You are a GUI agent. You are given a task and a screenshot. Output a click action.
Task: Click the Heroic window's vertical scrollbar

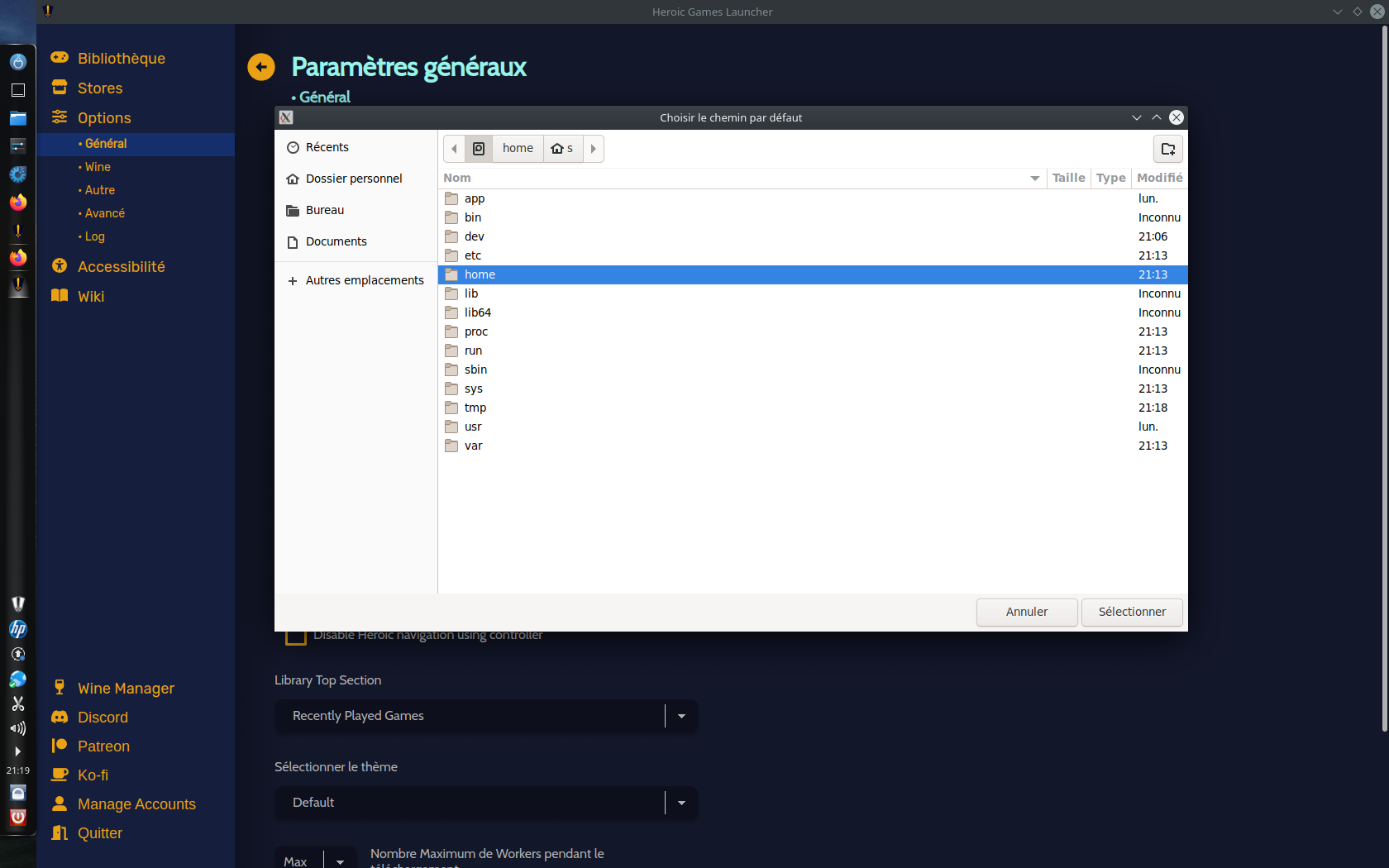coord(1385,379)
